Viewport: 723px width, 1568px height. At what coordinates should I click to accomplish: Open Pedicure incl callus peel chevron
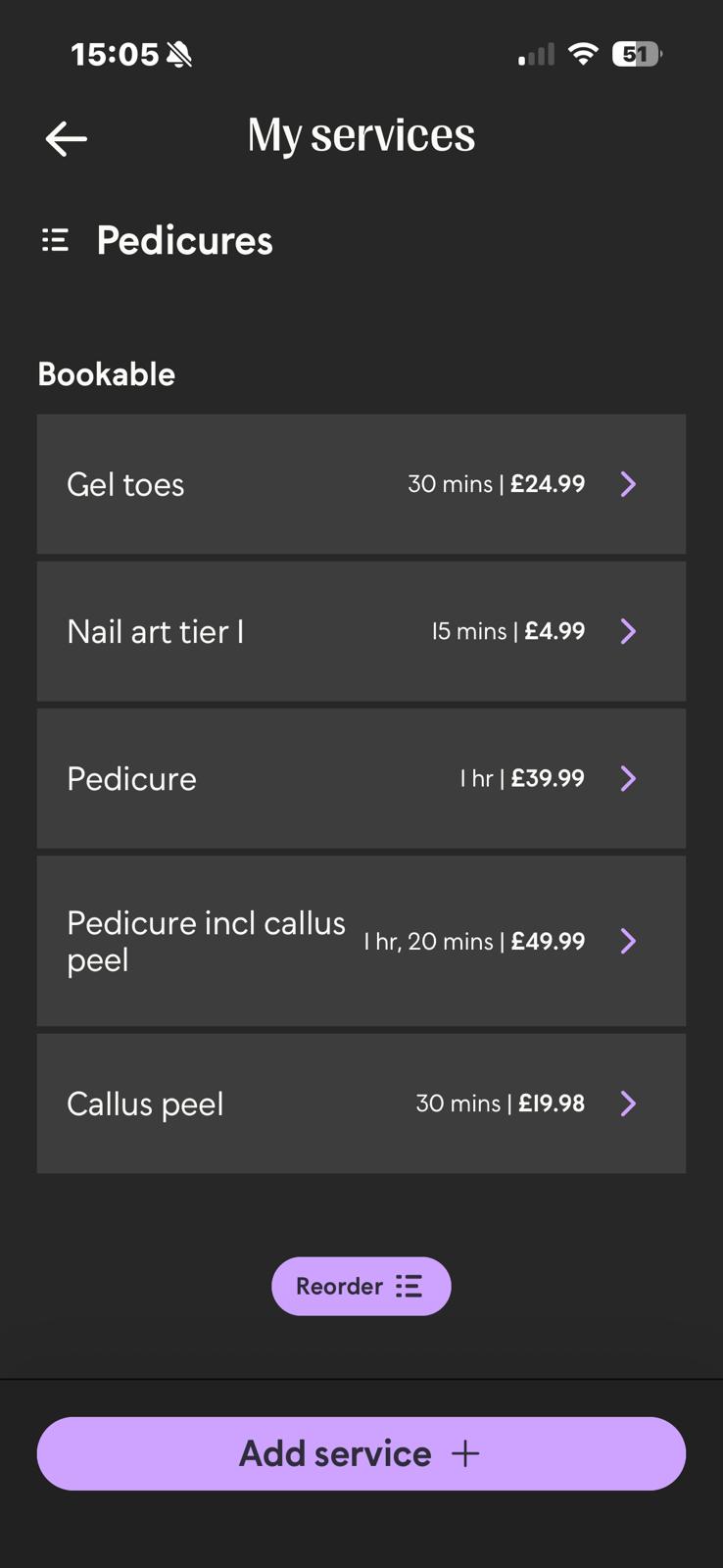tap(629, 941)
